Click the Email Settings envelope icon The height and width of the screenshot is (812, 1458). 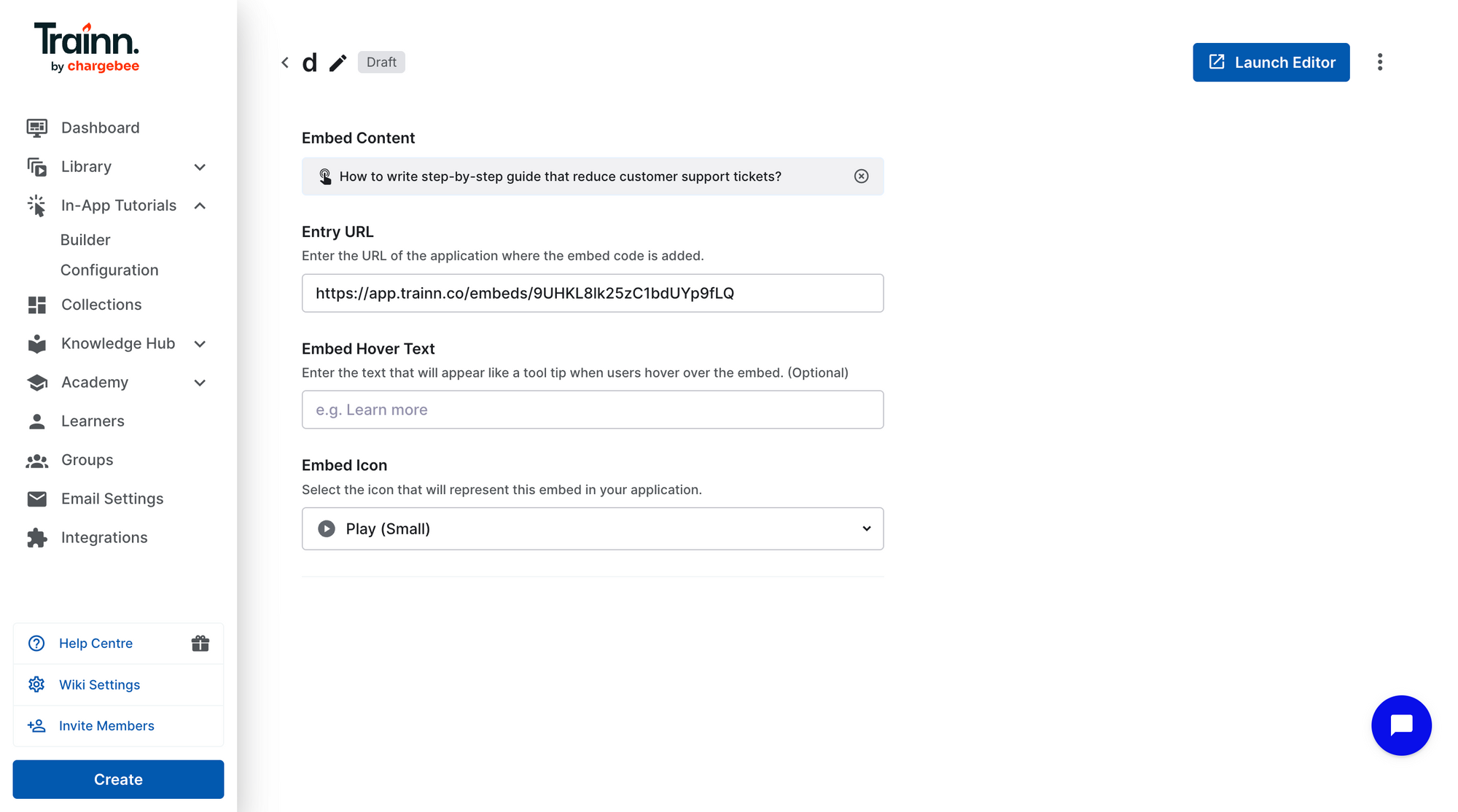37,499
